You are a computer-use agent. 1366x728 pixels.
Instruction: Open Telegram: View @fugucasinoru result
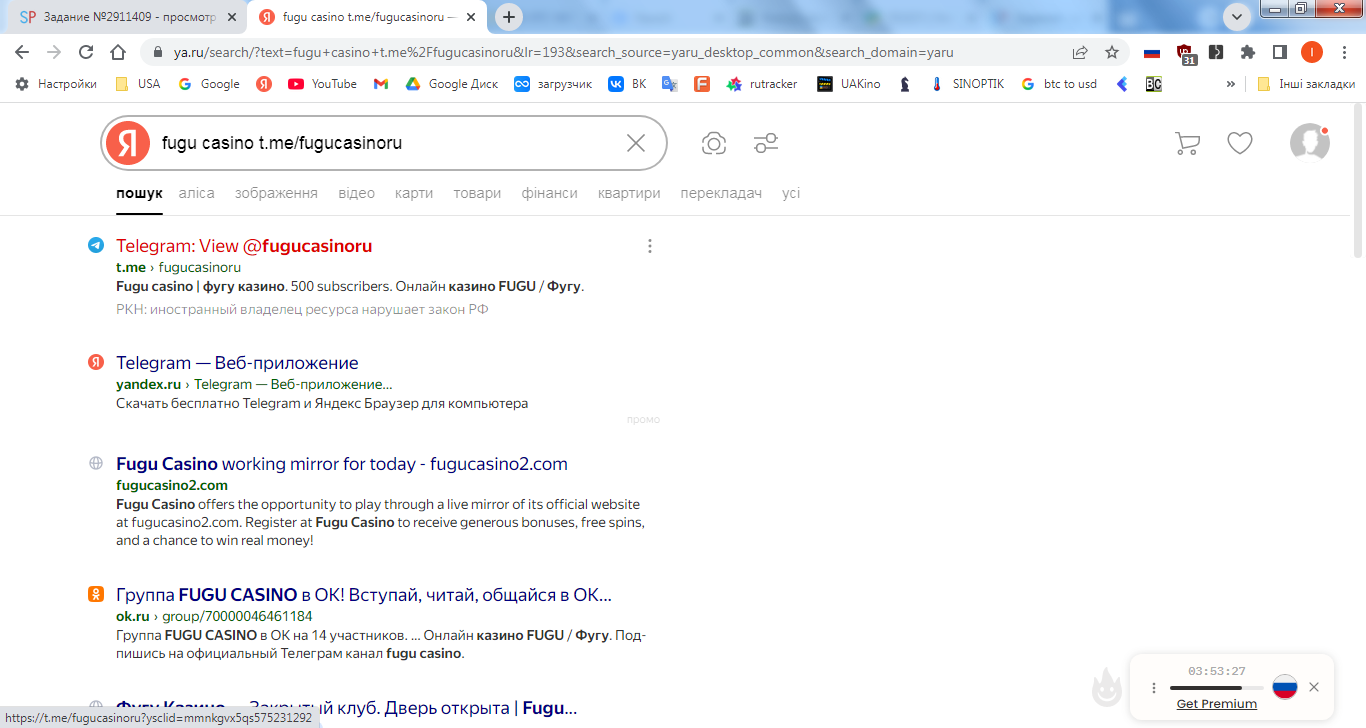pos(244,246)
